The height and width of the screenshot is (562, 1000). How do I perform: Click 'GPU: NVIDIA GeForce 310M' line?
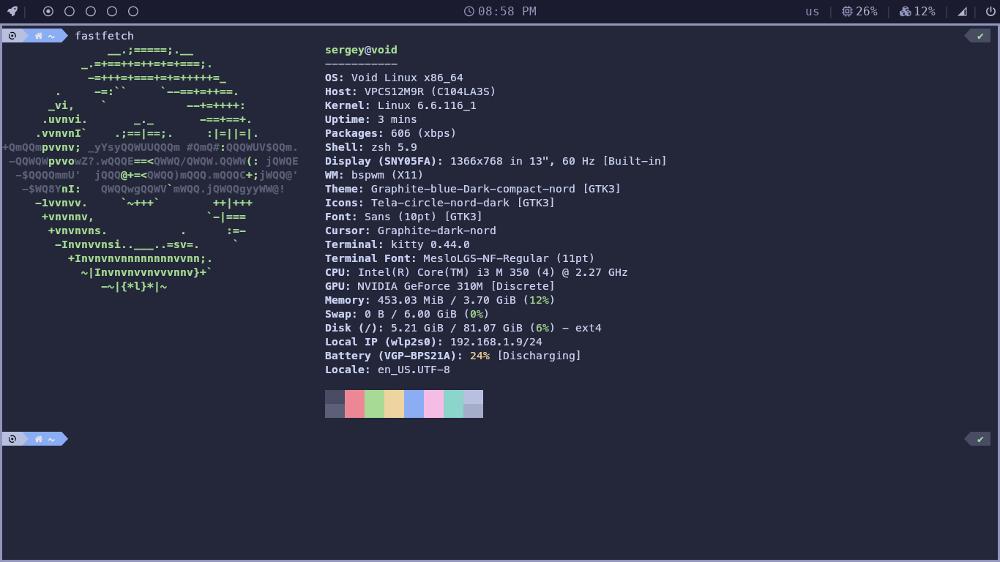coord(439,286)
